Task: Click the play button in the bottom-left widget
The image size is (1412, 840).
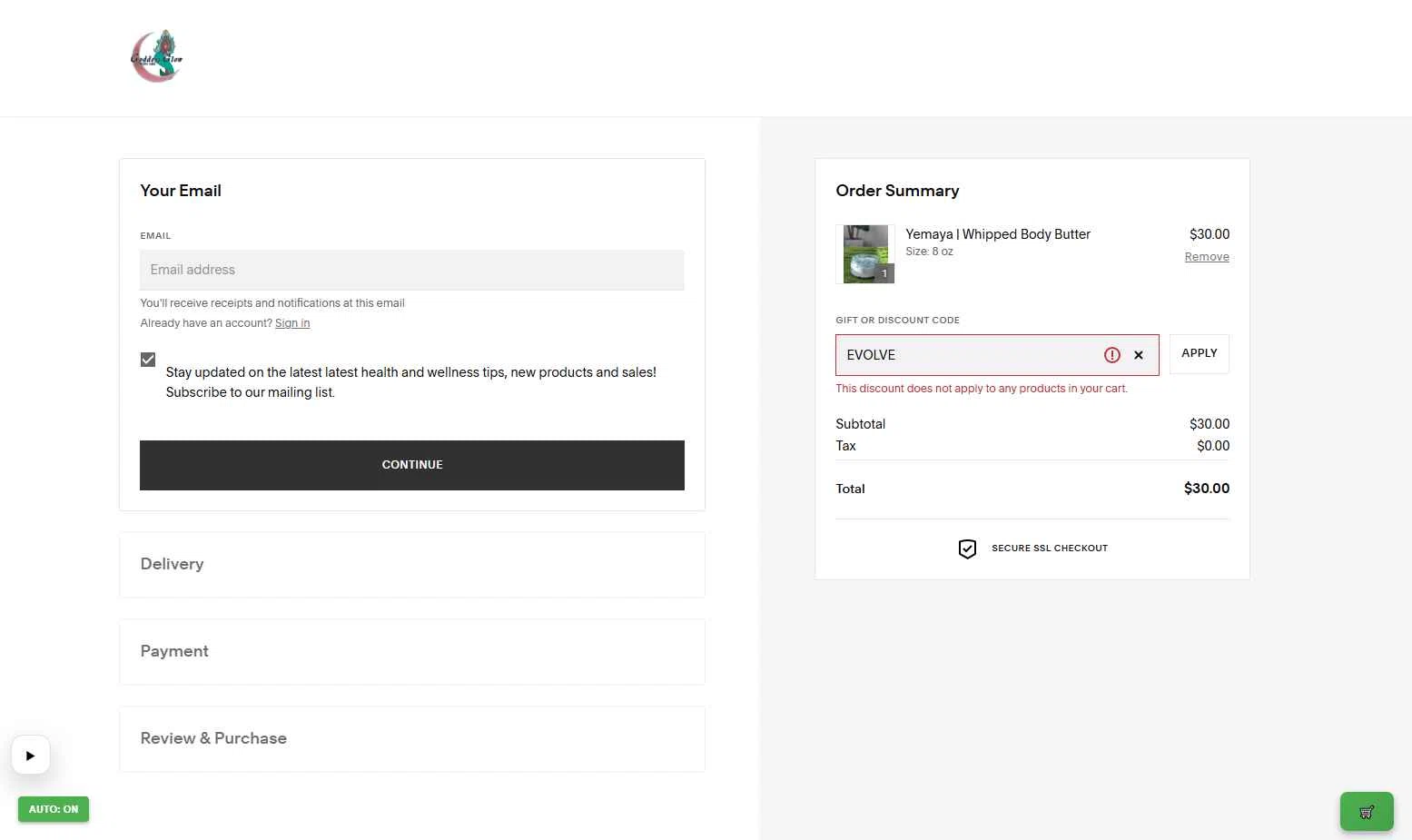Action: click(x=31, y=755)
